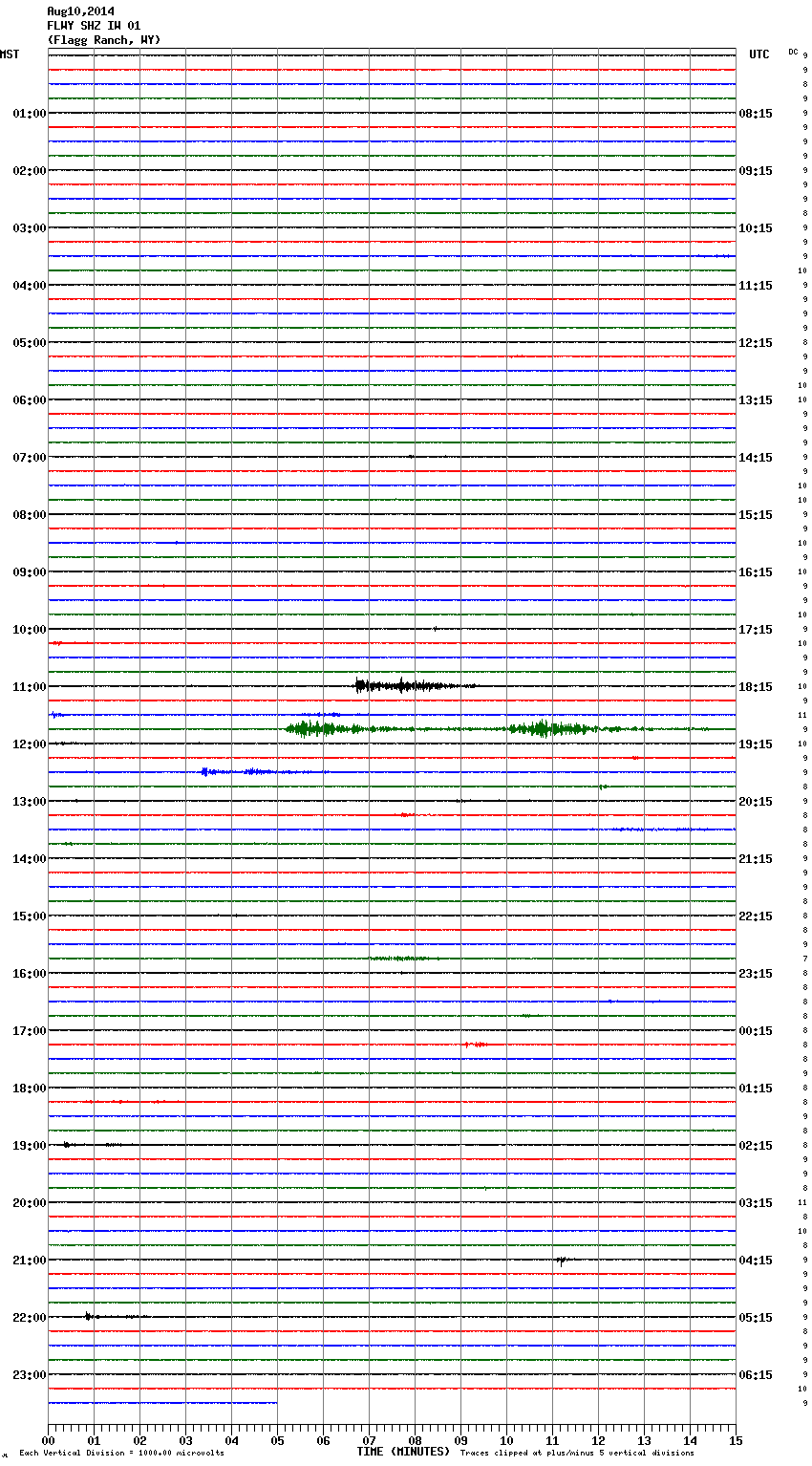Click the "12:00" MST hour label
This screenshot has width=812, height=1466.
coord(30,744)
